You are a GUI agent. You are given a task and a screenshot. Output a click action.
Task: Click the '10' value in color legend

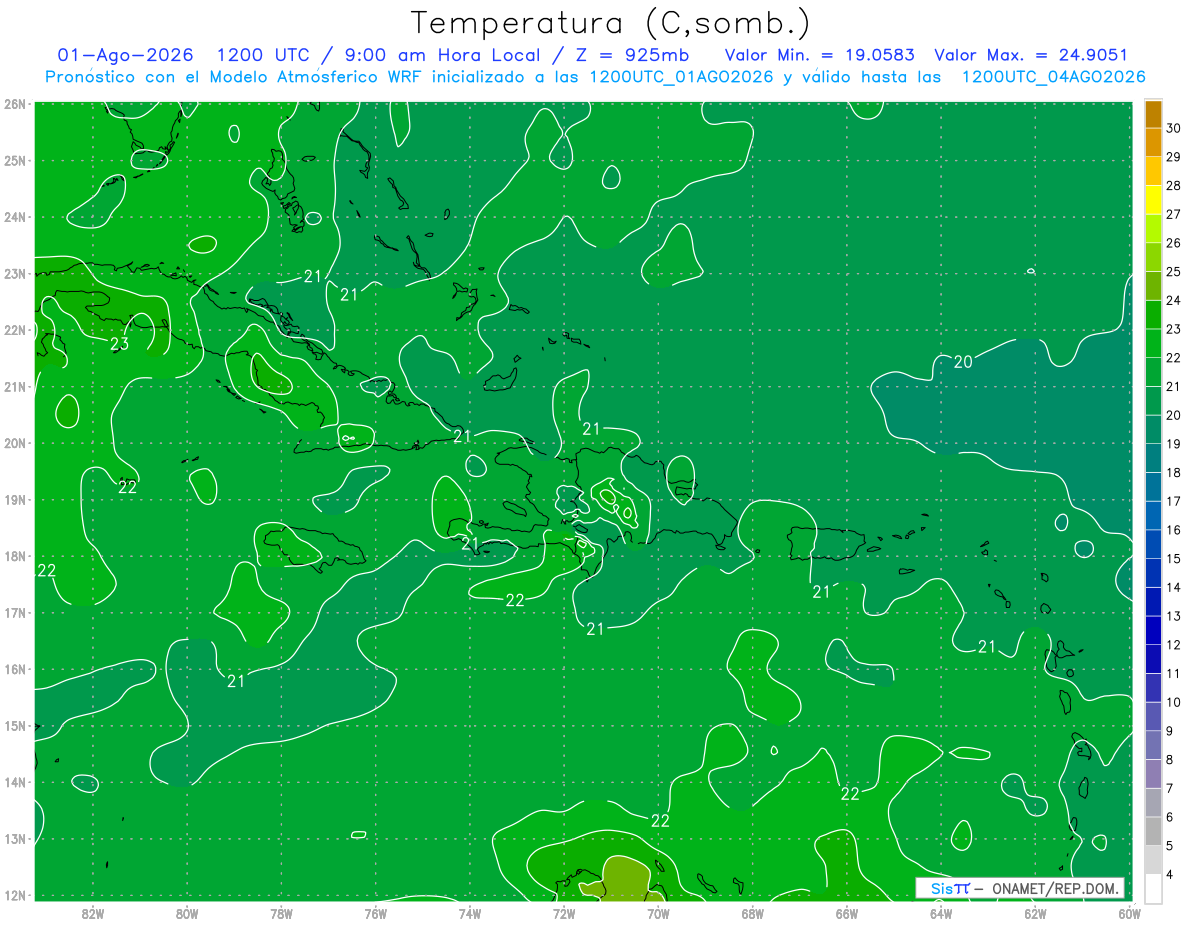coord(1173,702)
